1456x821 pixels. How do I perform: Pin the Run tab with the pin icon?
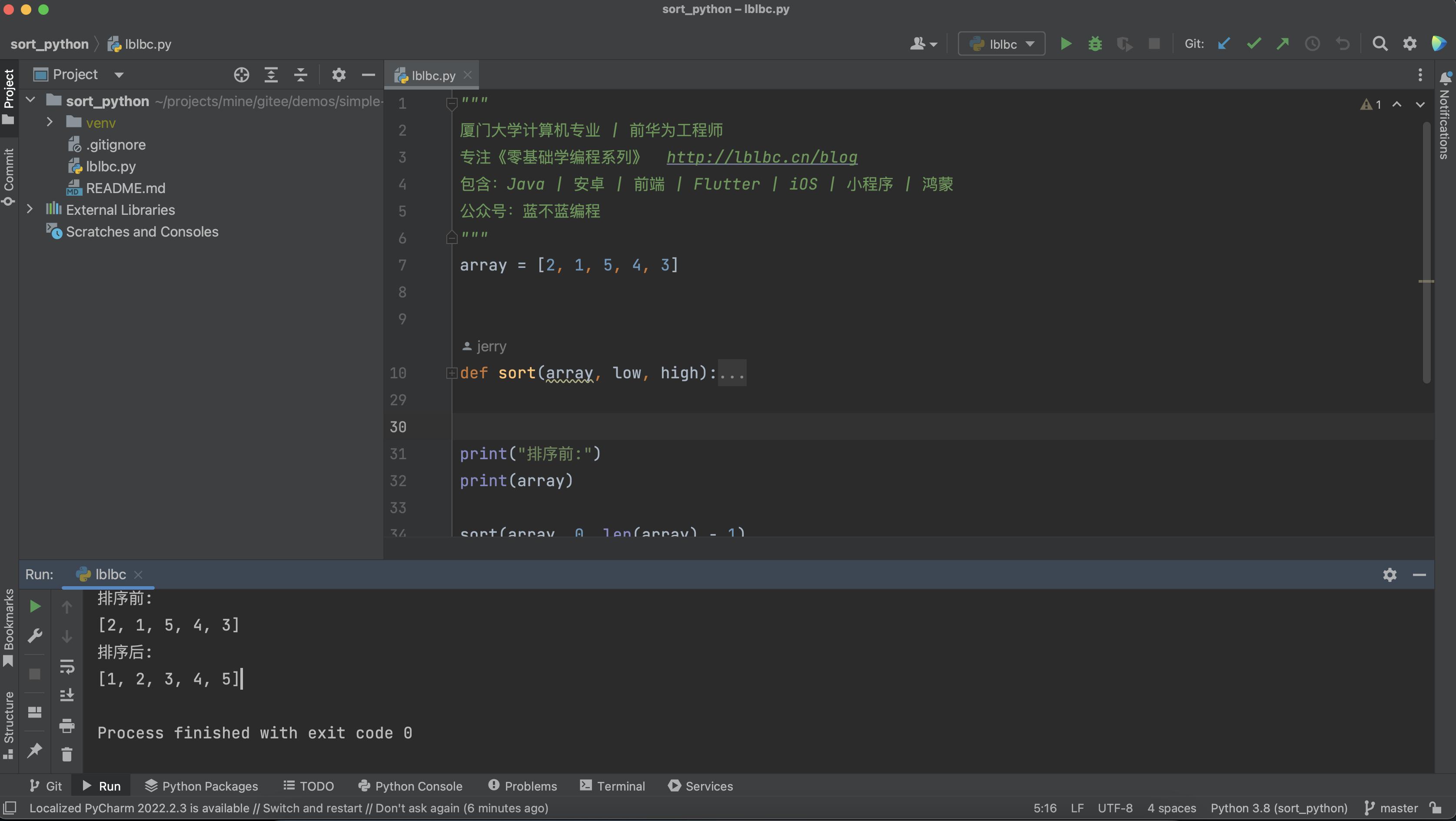pos(34,750)
